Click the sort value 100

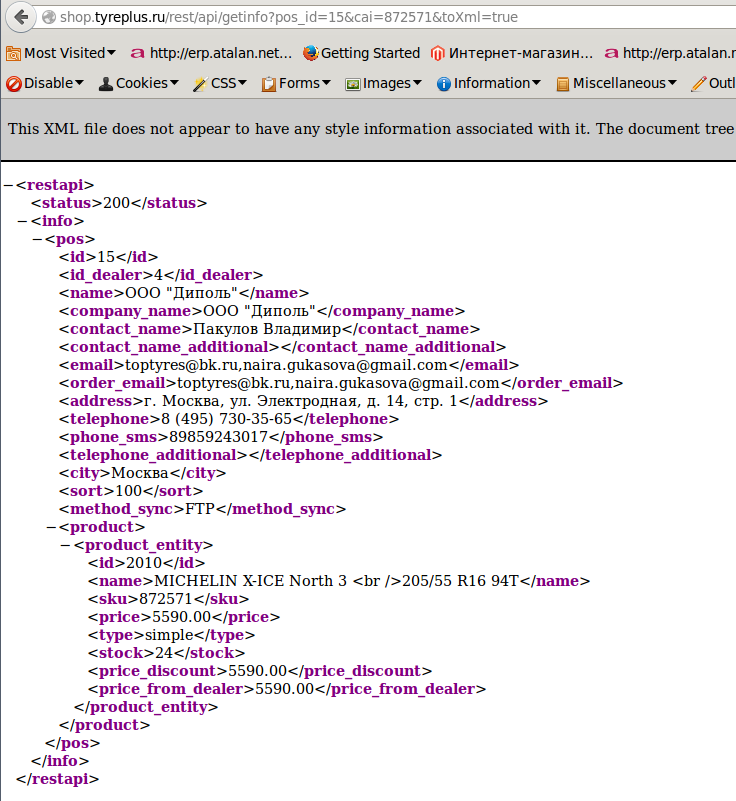[129, 491]
